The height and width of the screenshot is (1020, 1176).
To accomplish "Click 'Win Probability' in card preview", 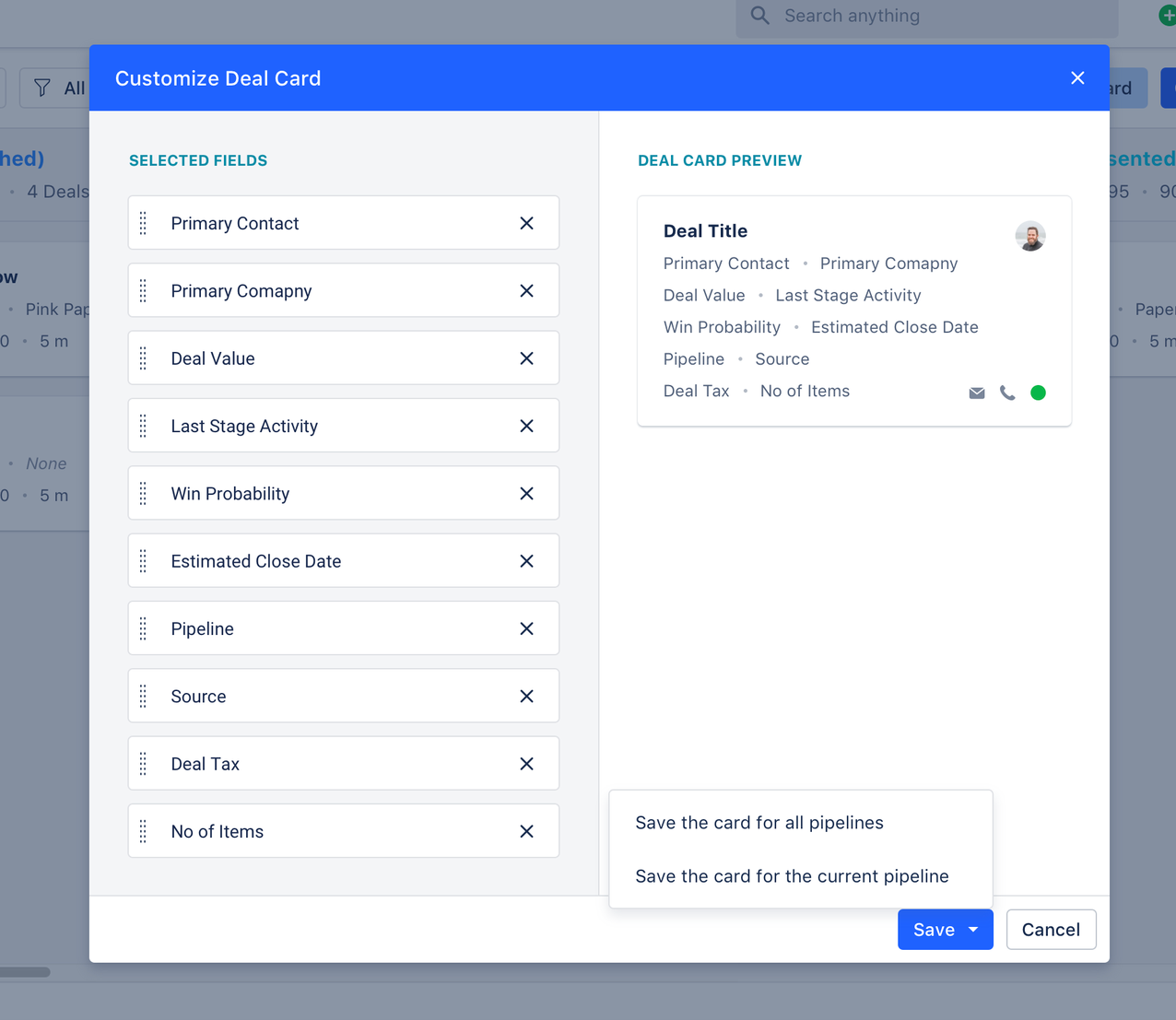I will (x=722, y=327).
